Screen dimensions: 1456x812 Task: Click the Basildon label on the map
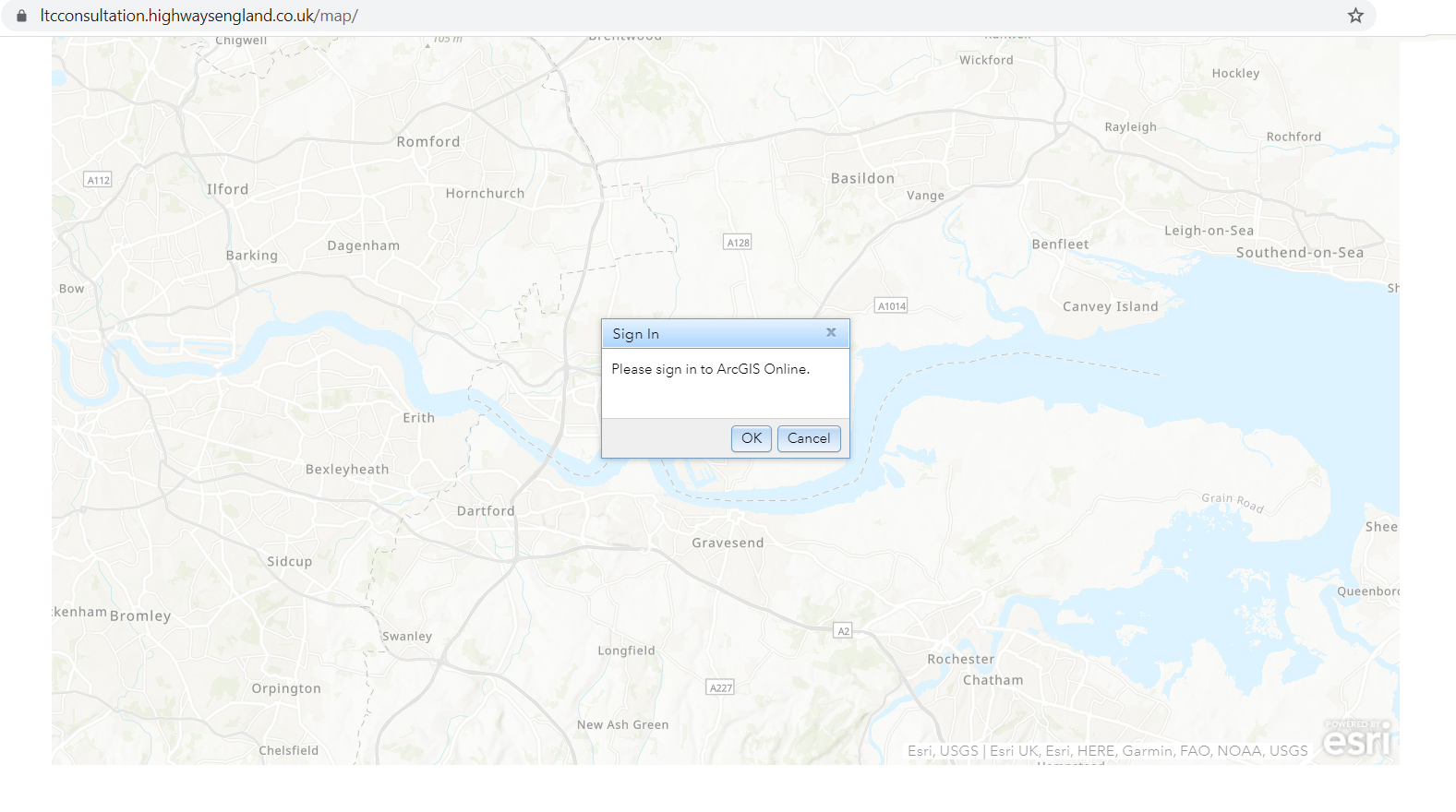pos(862,179)
